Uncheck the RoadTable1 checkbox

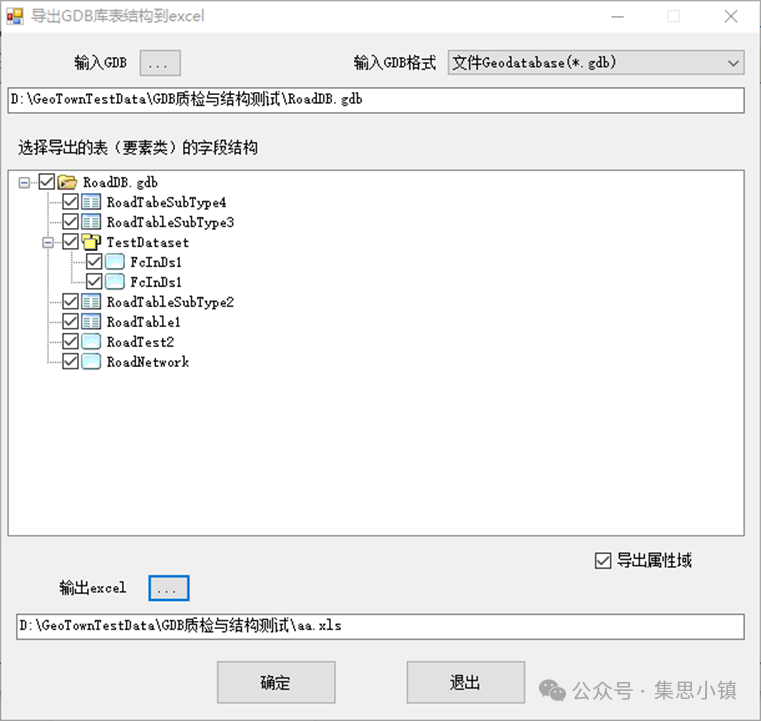(70, 322)
